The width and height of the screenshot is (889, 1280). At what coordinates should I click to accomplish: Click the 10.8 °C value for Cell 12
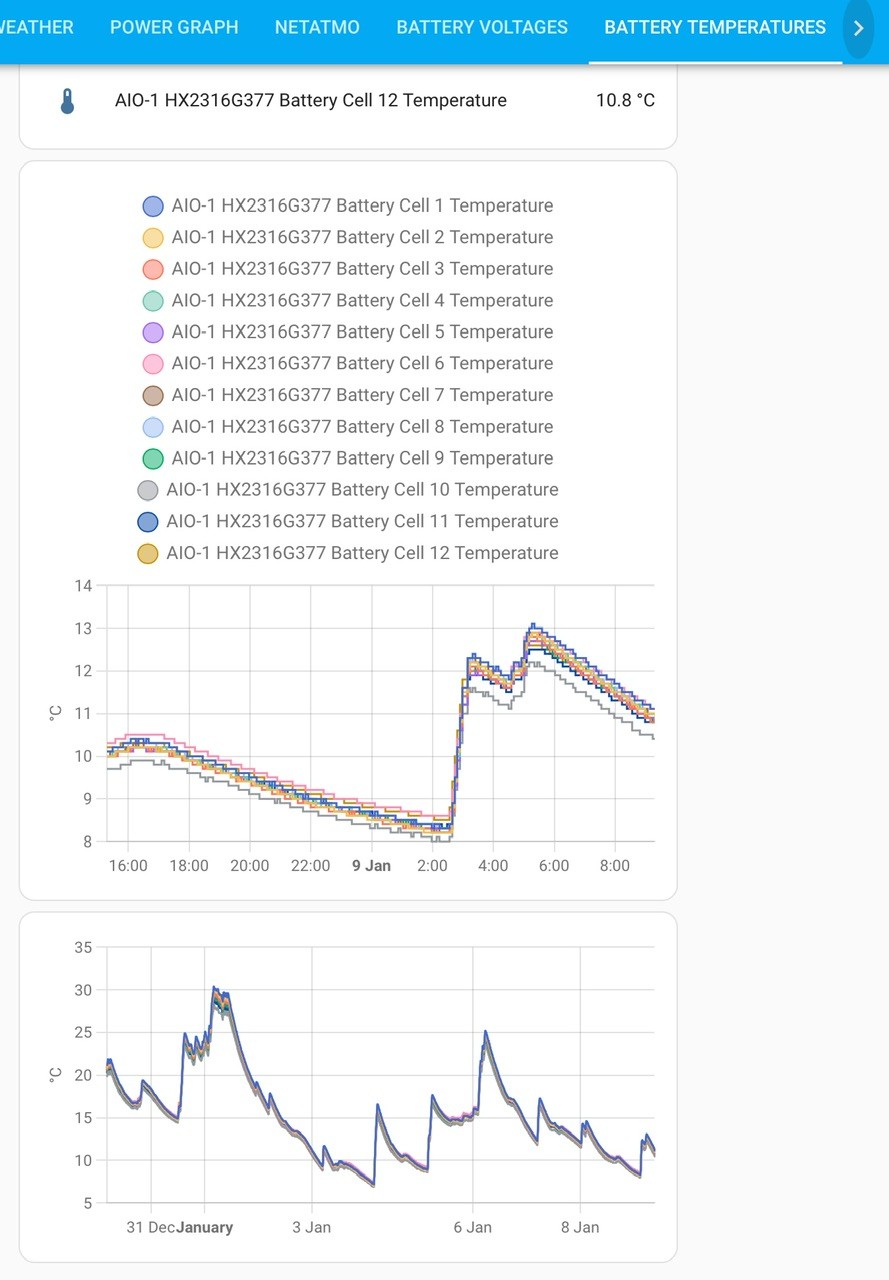pos(626,100)
